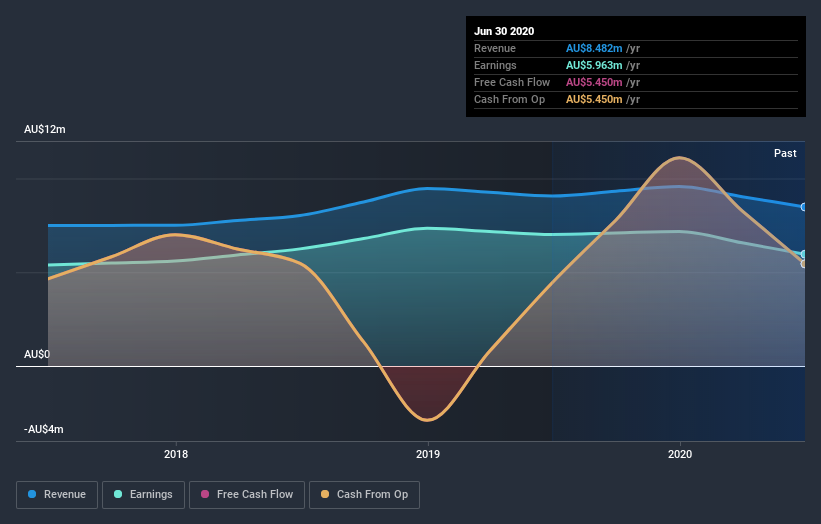This screenshot has height=524, width=821.
Task: Select the 2019 x-axis label
Action: point(428,454)
